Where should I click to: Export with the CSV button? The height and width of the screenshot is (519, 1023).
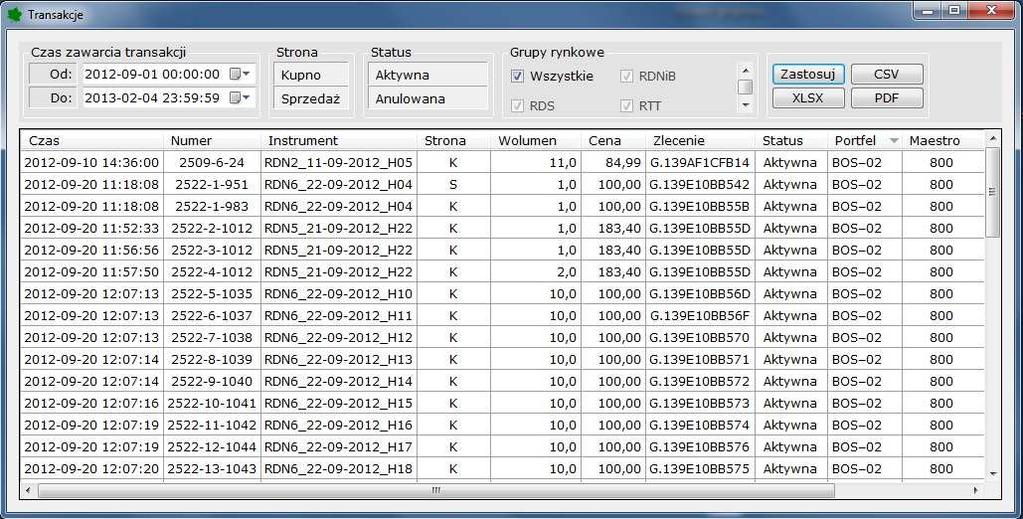887,74
